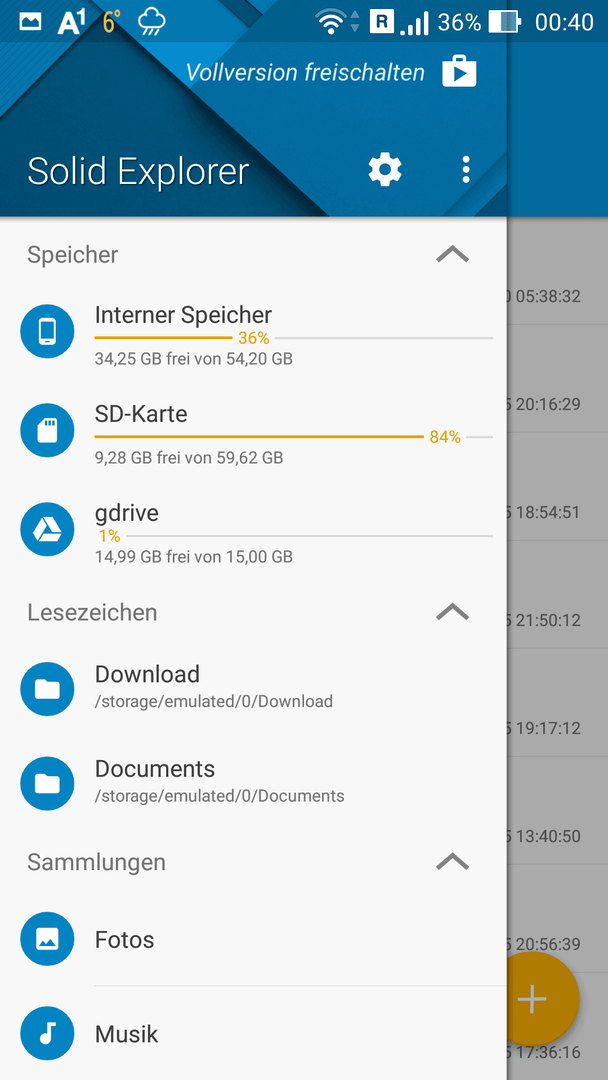Tap the Interner Speicher phone icon
The height and width of the screenshot is (1080, 608).
47,331
